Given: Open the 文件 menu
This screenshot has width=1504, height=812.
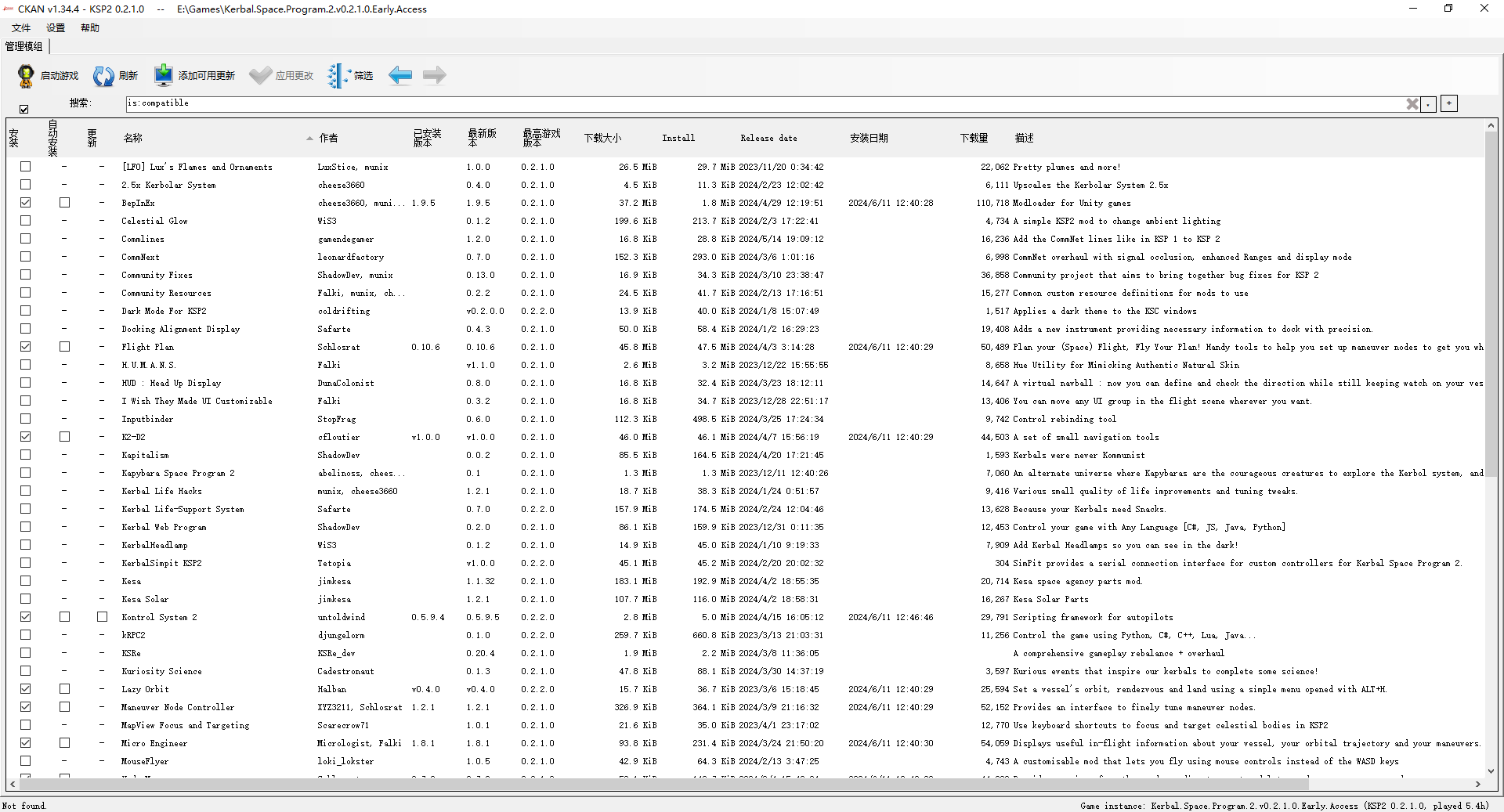Looking at the screenshot, I should [x=21, y=28].
